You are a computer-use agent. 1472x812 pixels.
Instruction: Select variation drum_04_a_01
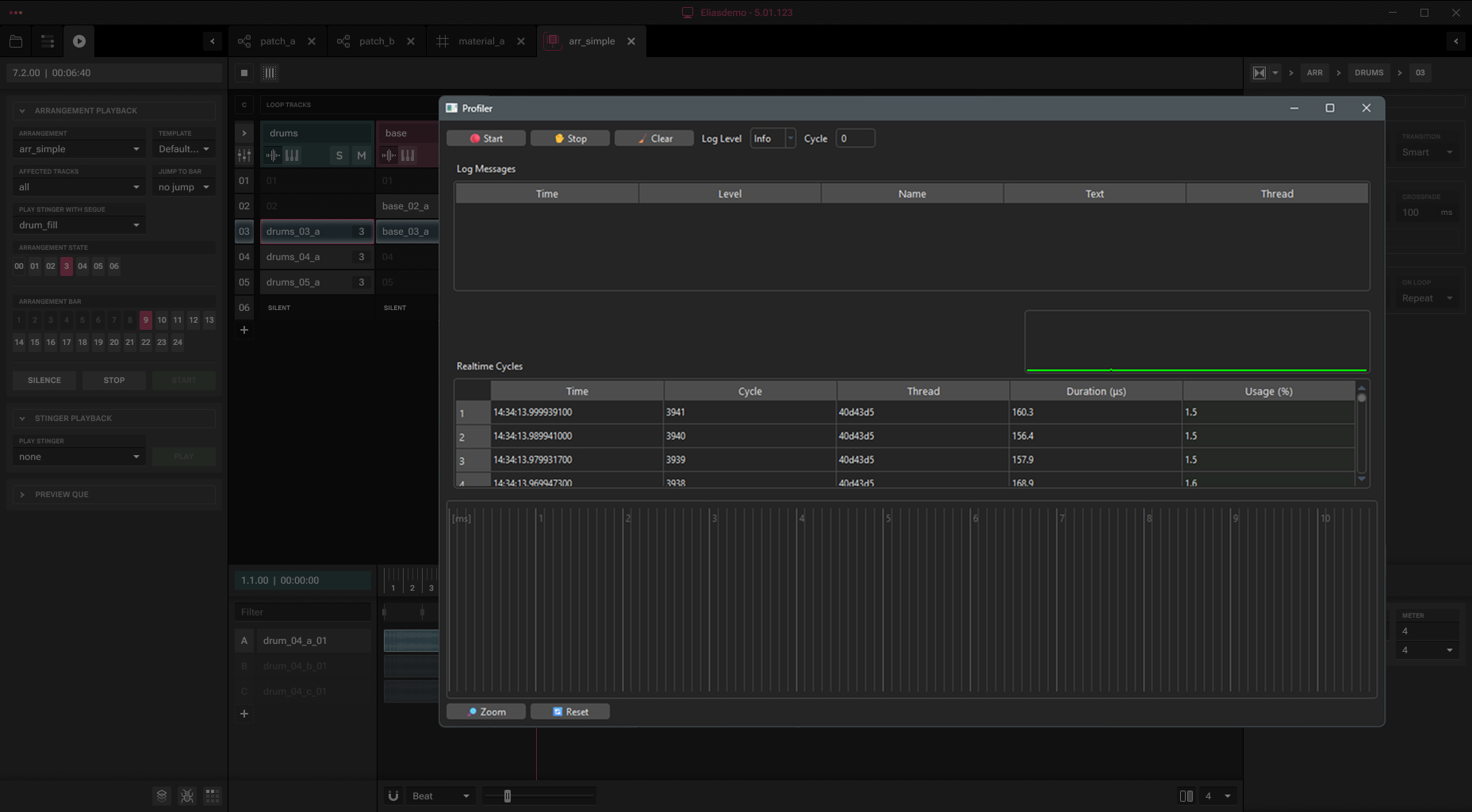314,641
